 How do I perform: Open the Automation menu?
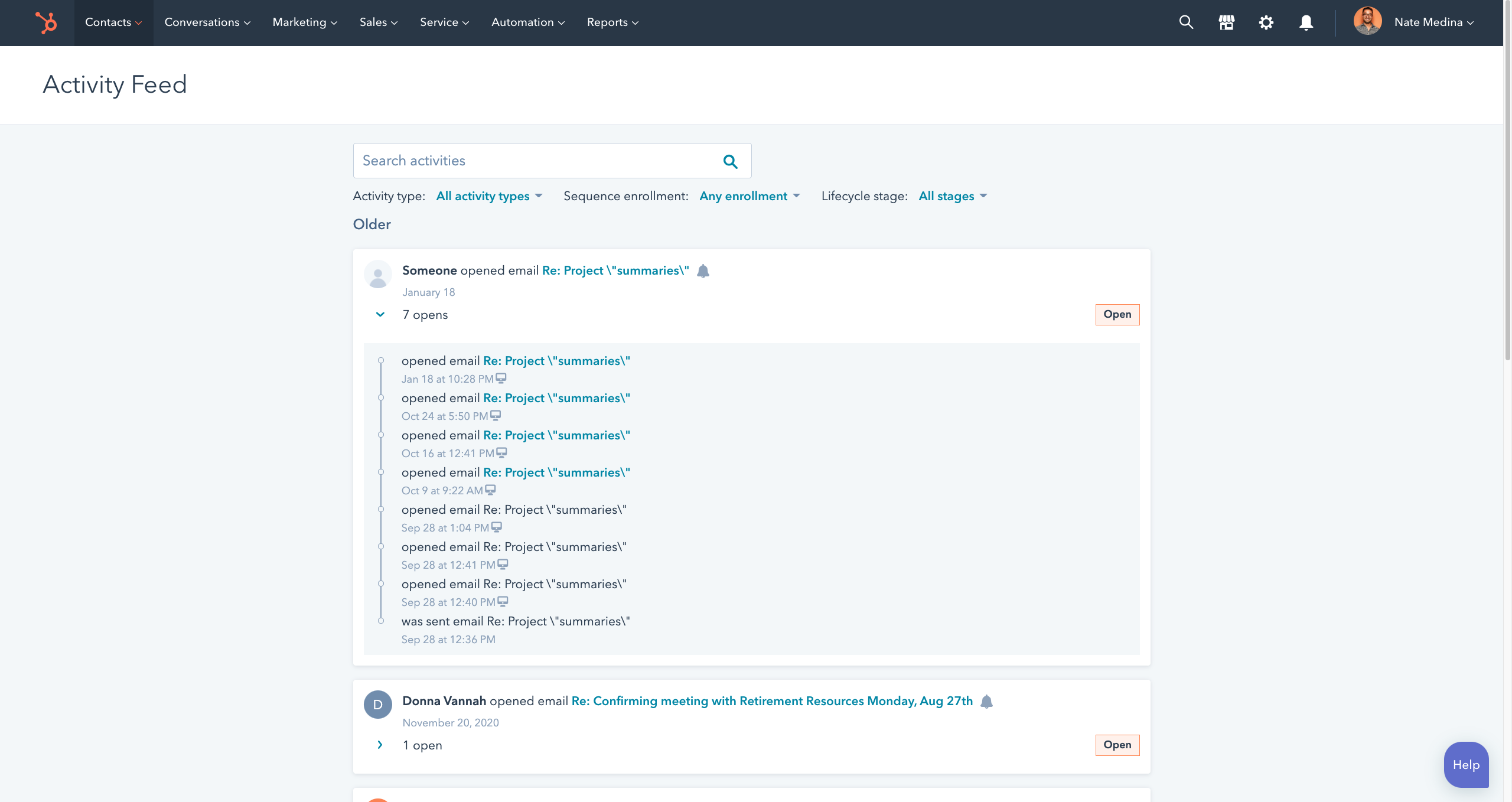pos(527,22)
